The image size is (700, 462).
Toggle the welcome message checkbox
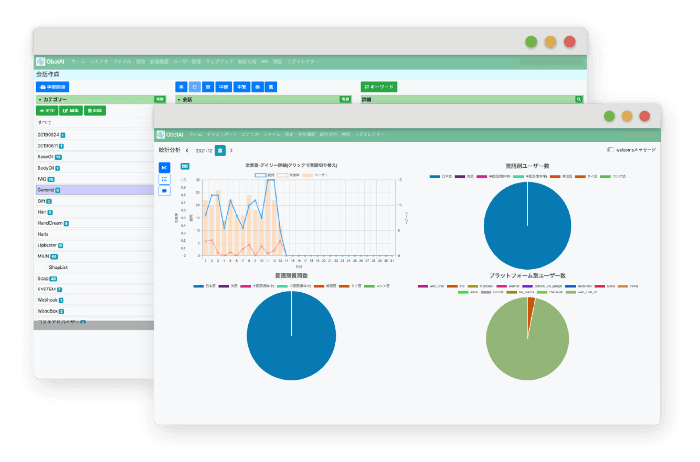tap(610, 150)
